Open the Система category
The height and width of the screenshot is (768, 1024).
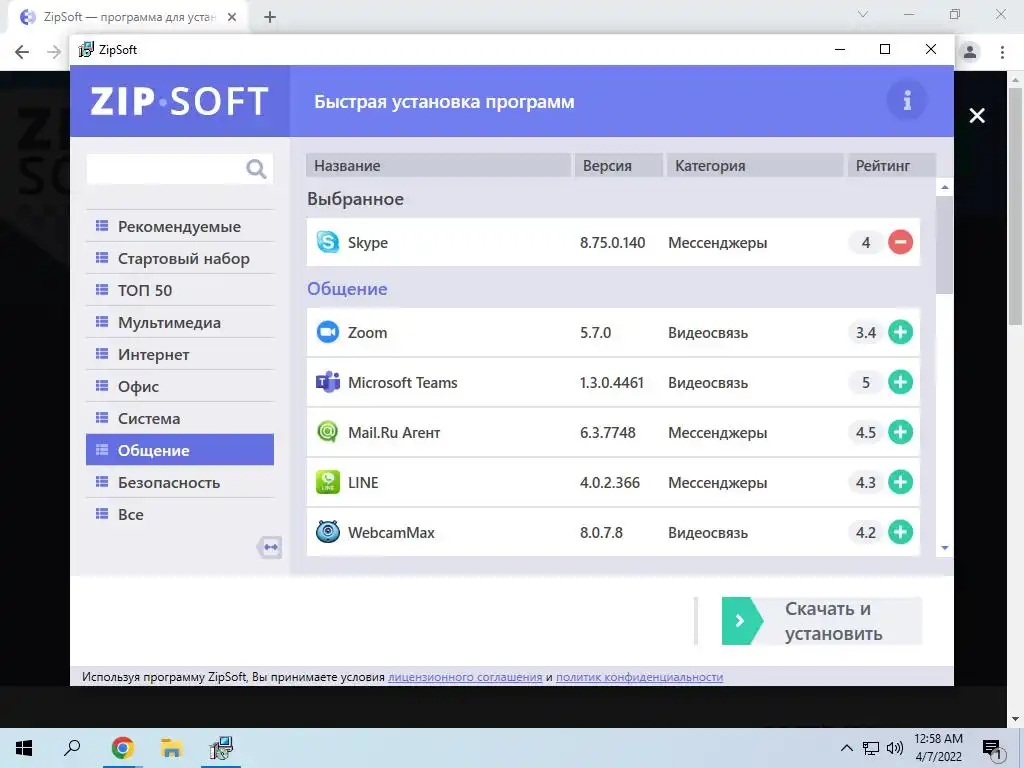180,419
